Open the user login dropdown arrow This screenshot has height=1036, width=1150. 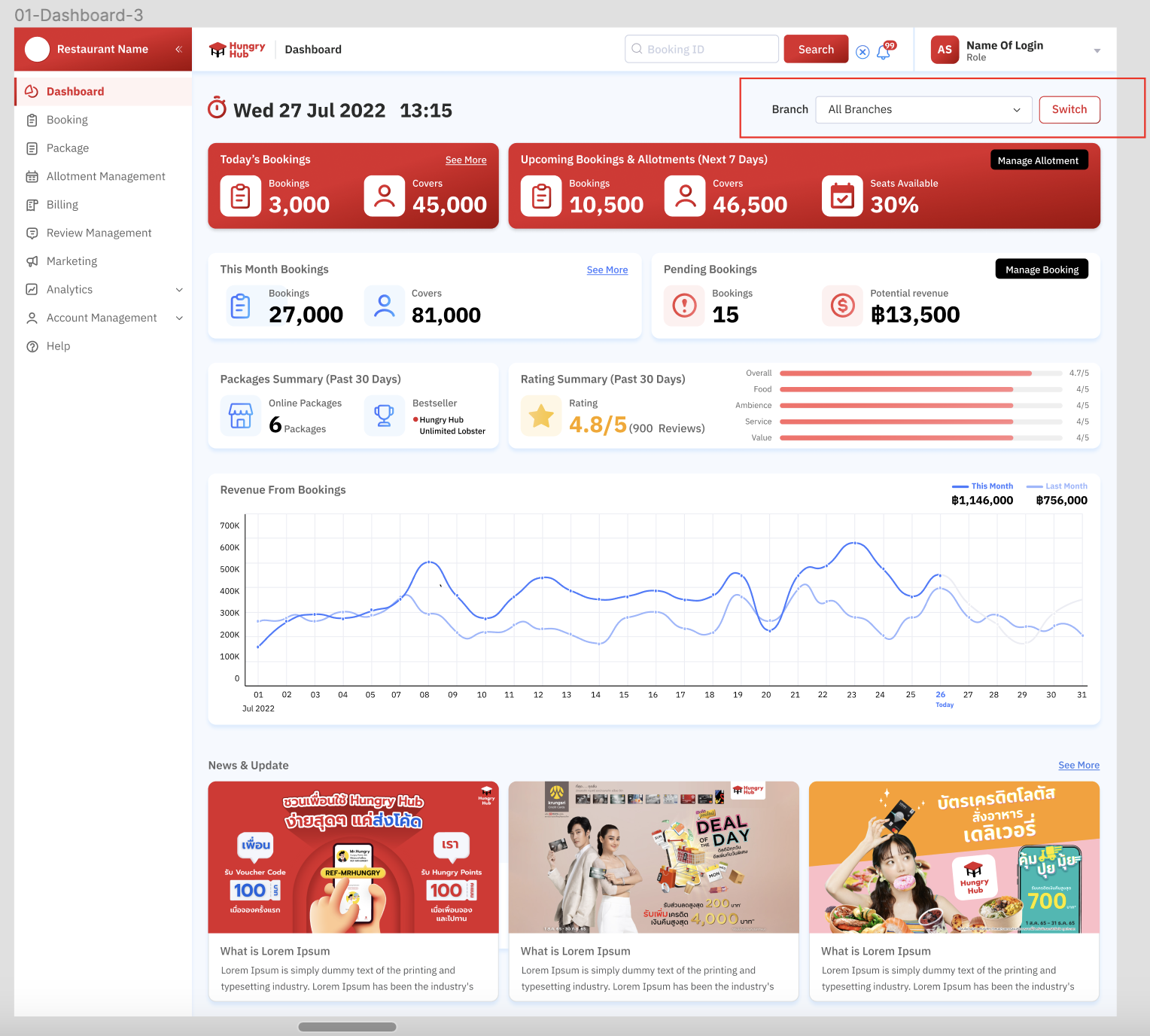click(1097, 51)
